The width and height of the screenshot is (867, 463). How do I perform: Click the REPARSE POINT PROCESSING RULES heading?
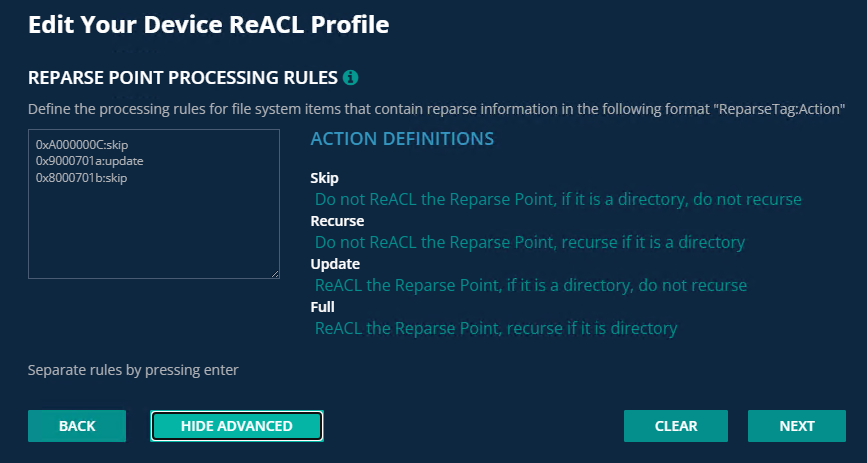[182, 77]
